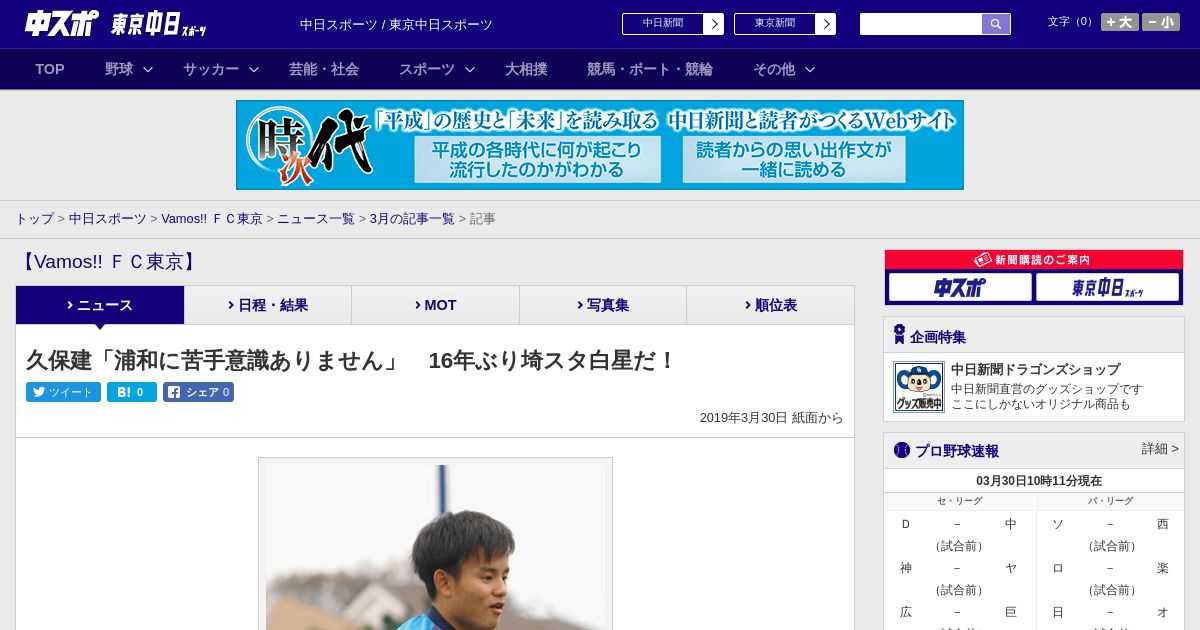This screenshot has width=1200, height=630.
Task: Click the トップ breadcrumb link
Action: tap(34, 219)
